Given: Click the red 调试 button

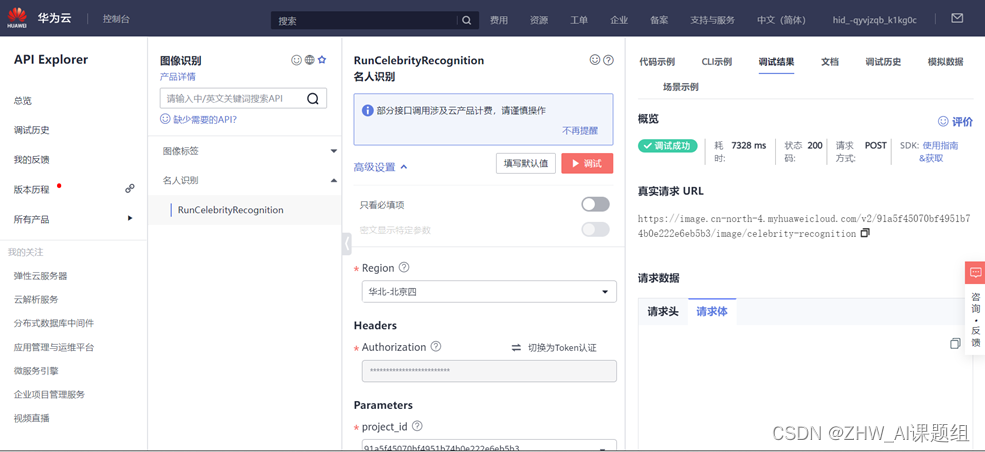Looking at the screenshot, I should click(587, 163).
